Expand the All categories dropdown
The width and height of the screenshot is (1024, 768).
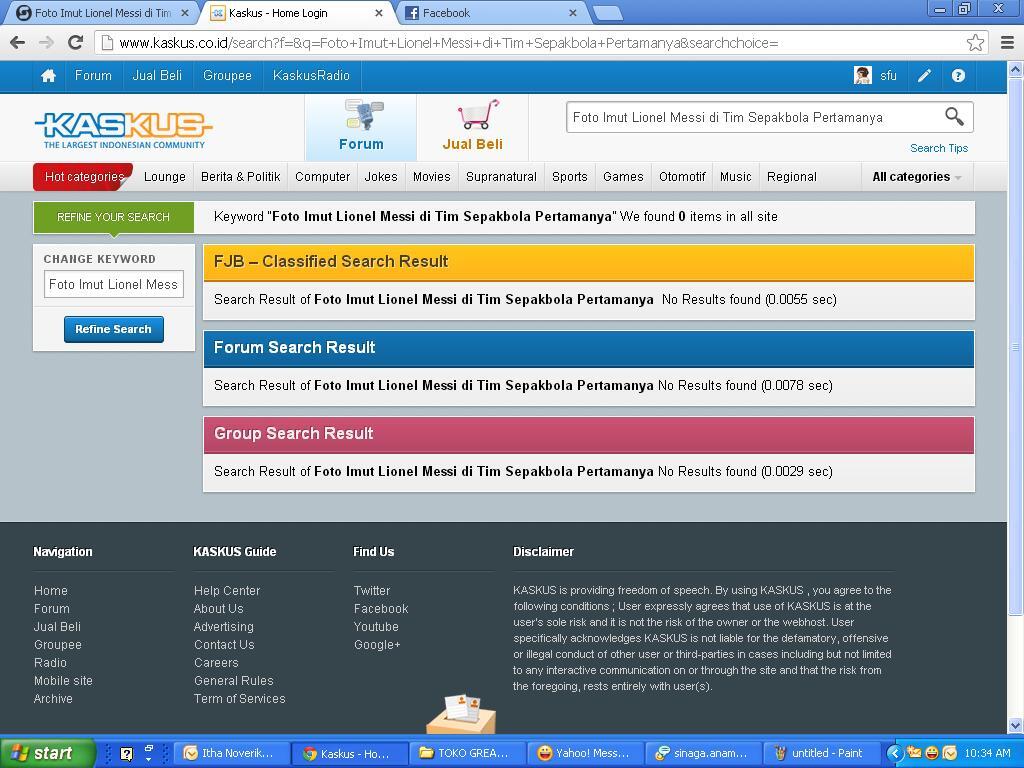(x=916, y=177)
